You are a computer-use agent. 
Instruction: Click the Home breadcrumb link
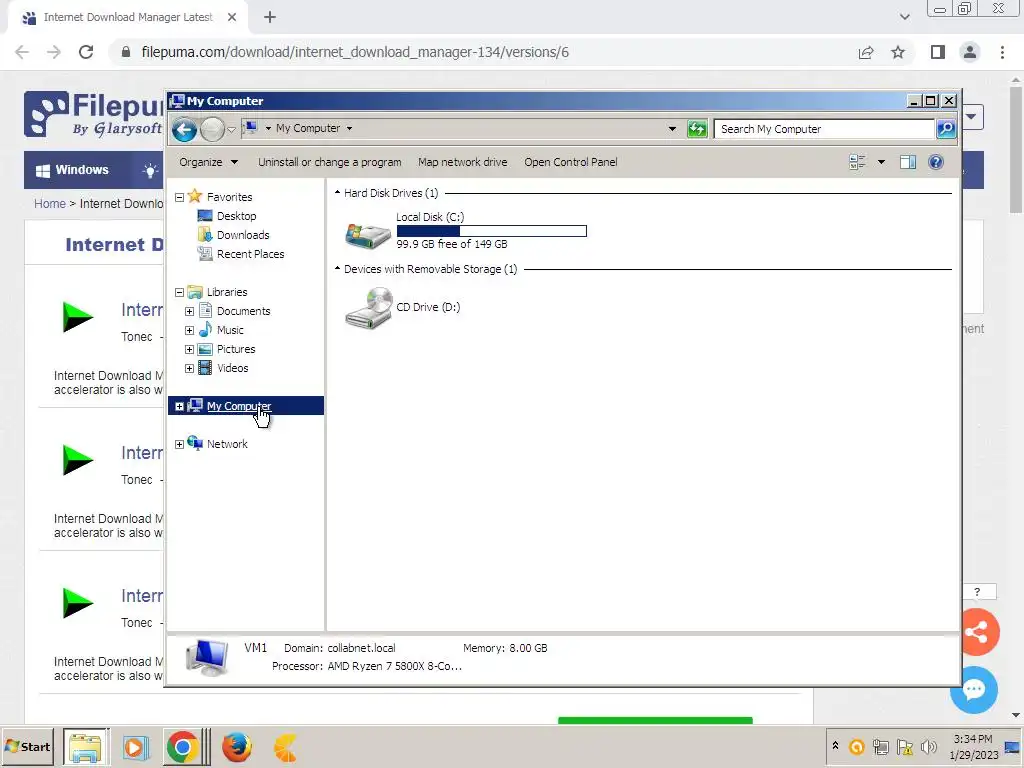click(x=50, y=204)
